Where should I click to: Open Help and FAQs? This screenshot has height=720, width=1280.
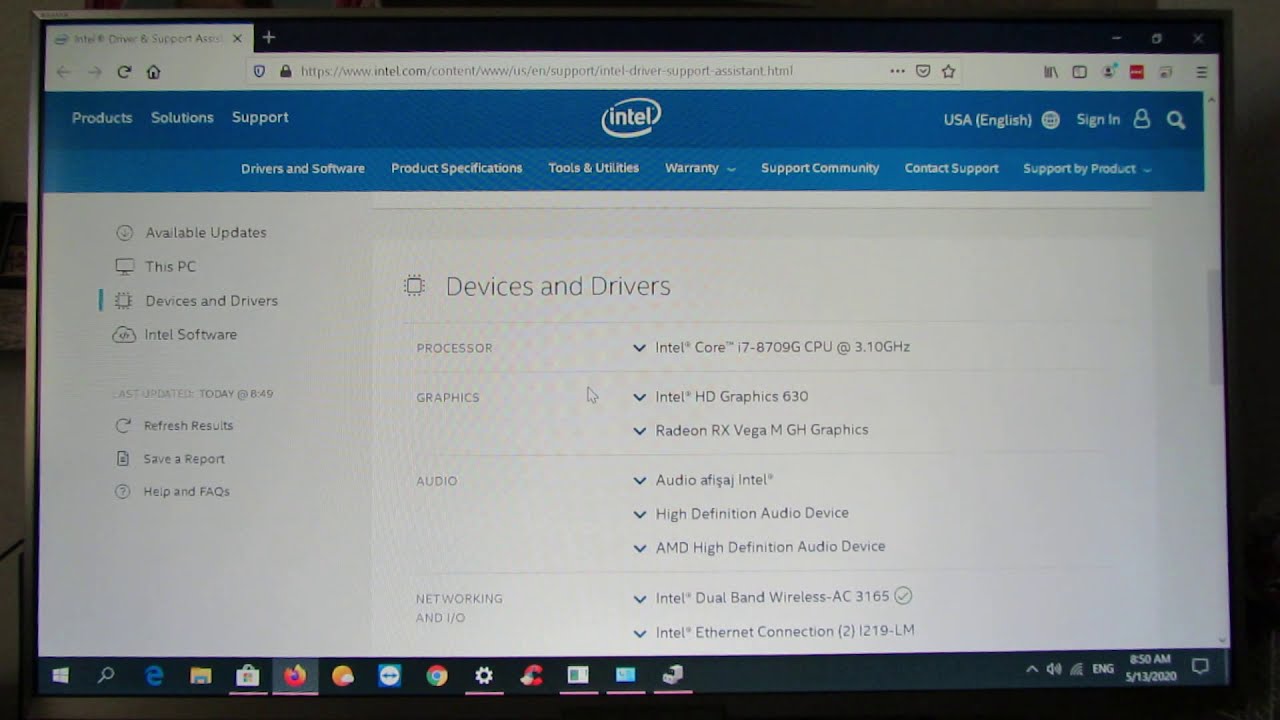(172, 491)
